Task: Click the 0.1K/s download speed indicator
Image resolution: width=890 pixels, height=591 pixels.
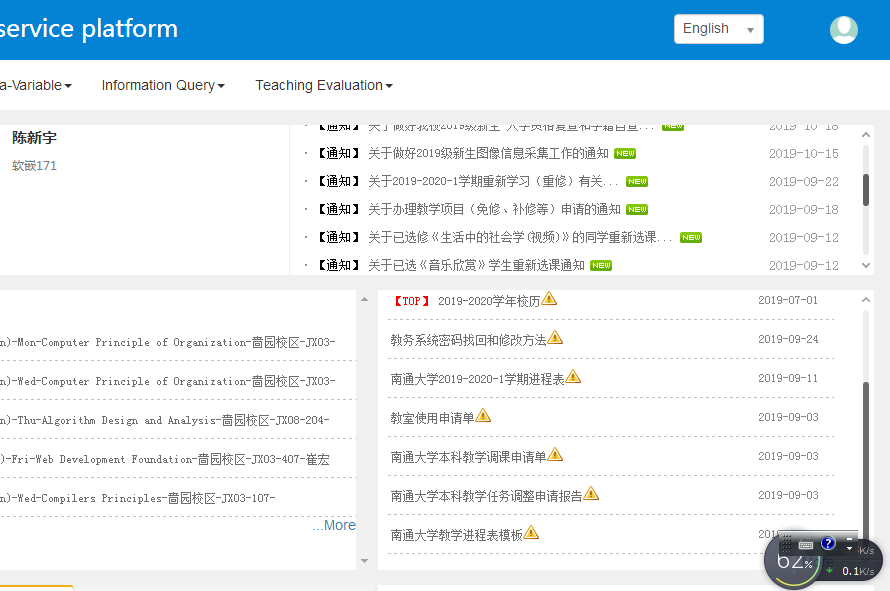Action: pyautogui.click(x=857, y=571)
